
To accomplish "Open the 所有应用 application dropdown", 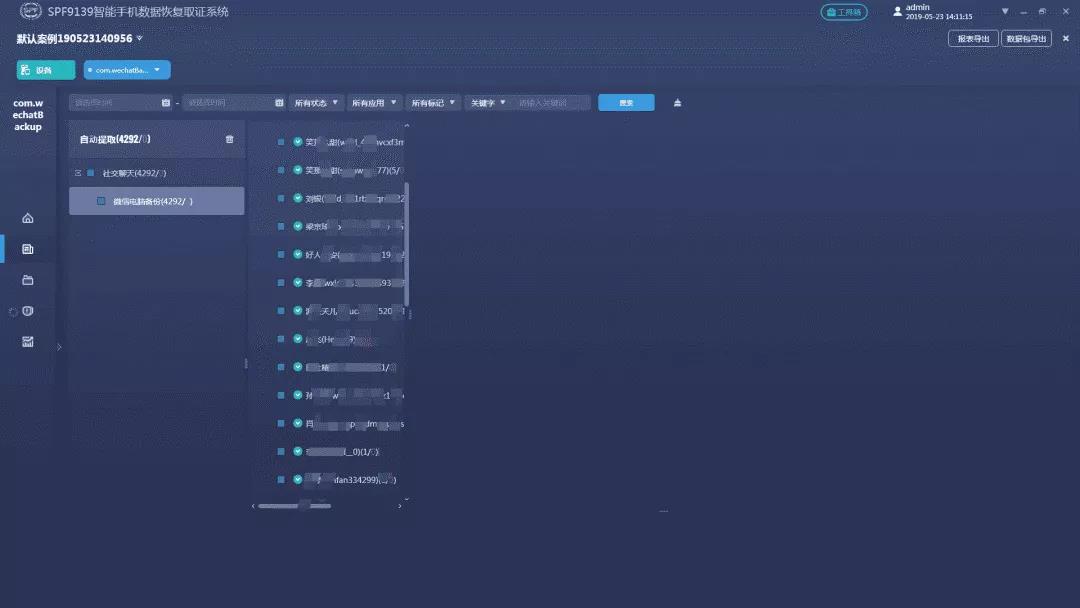I will pyautogui.click(x=374, y=103).
